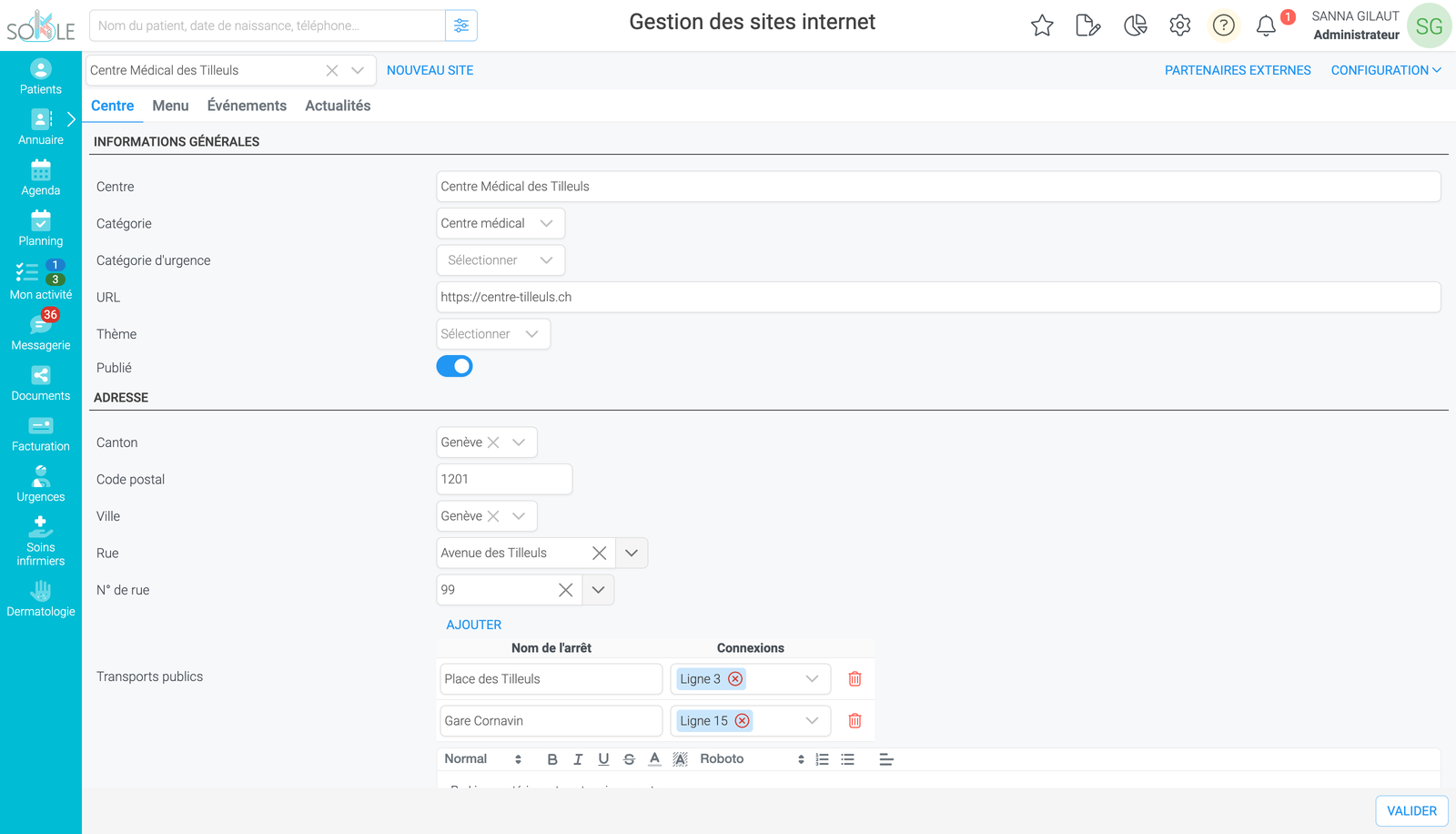Open the Annuaire directory icon
The height and width of the screenshot is (834, 1456).
[41, 119]
